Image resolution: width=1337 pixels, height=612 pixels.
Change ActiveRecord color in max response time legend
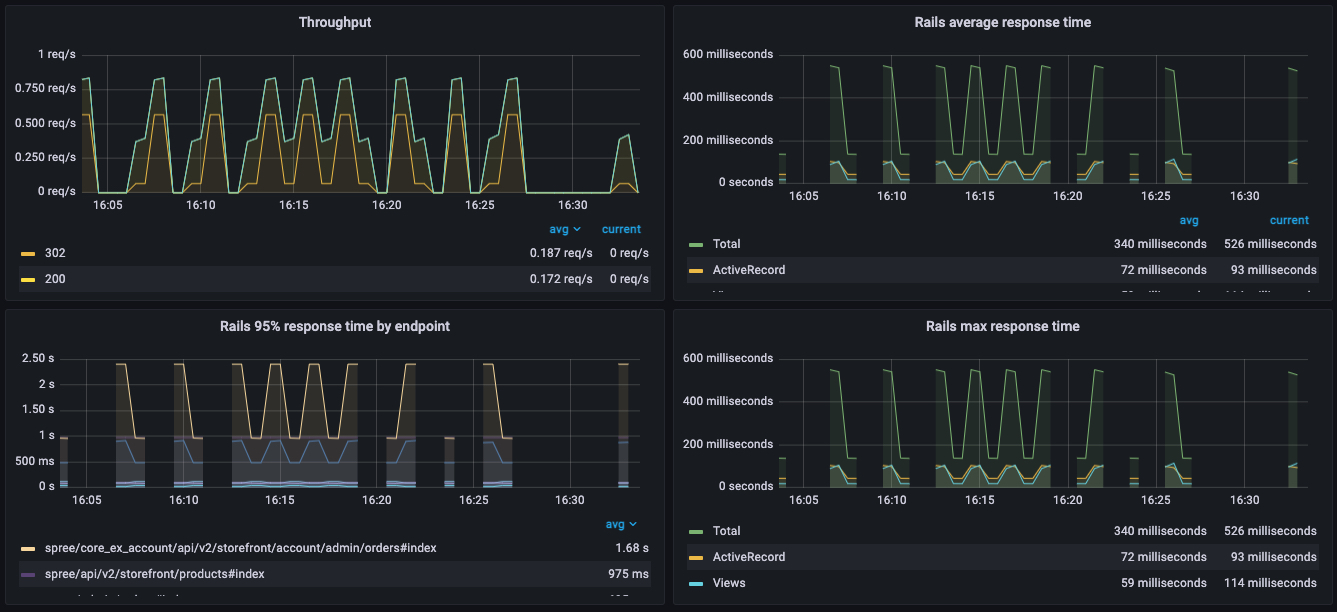pos(696,558)
